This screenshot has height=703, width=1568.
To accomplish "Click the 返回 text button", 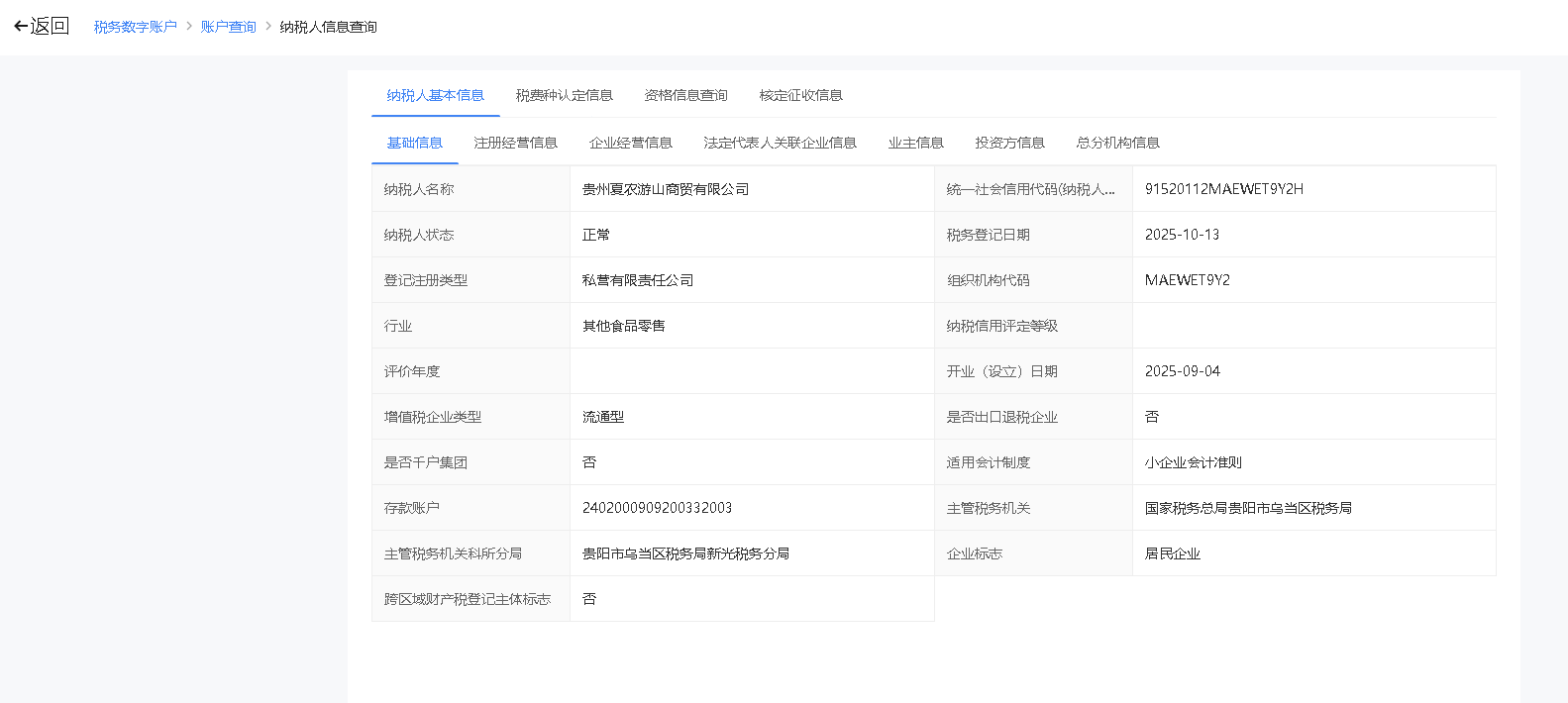I will pos(50,27).
